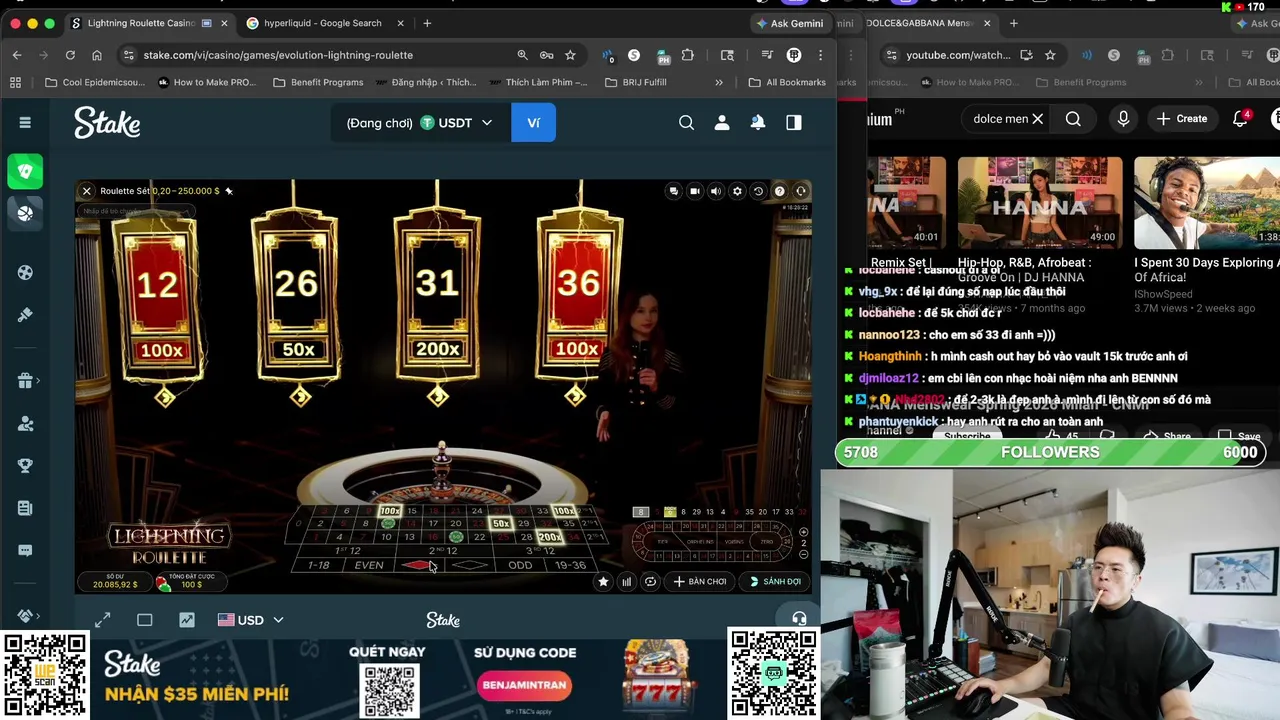Enter fullscreen mode below game

(x=102, y=620)
